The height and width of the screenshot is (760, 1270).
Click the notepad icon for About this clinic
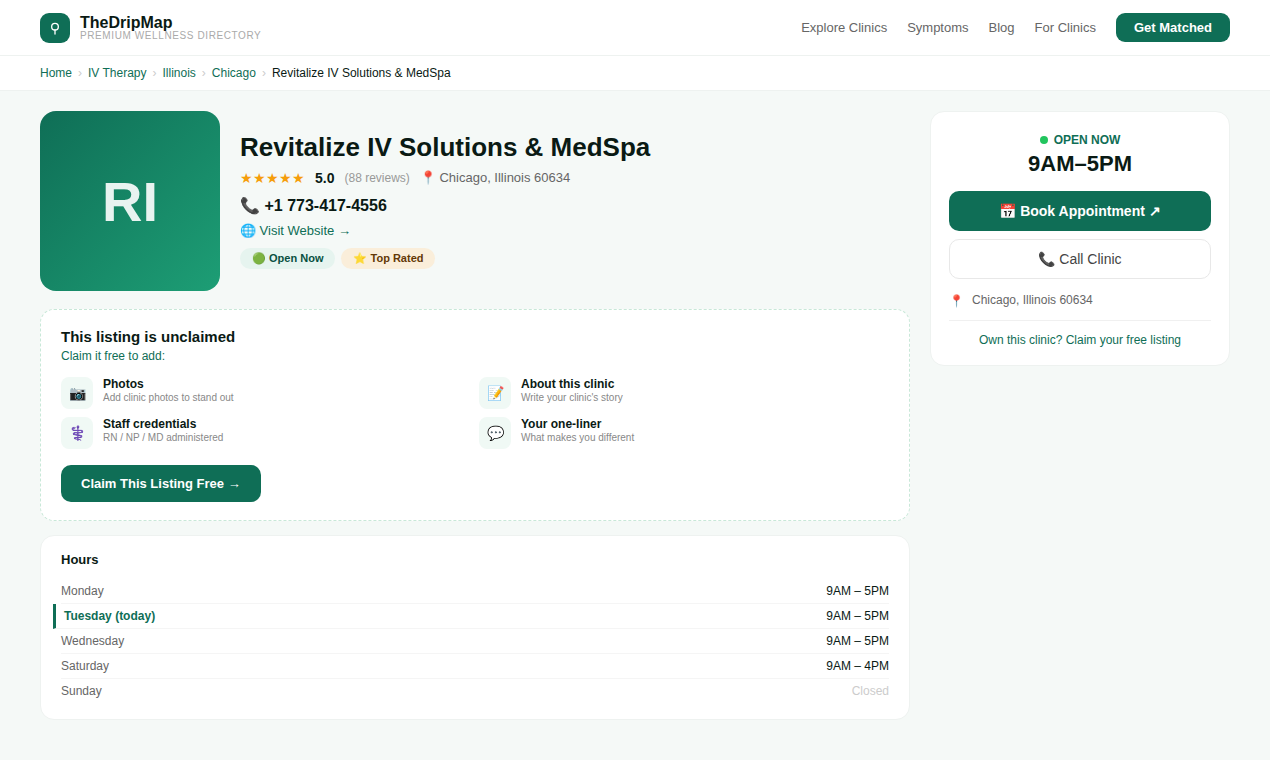click(495, 393)
